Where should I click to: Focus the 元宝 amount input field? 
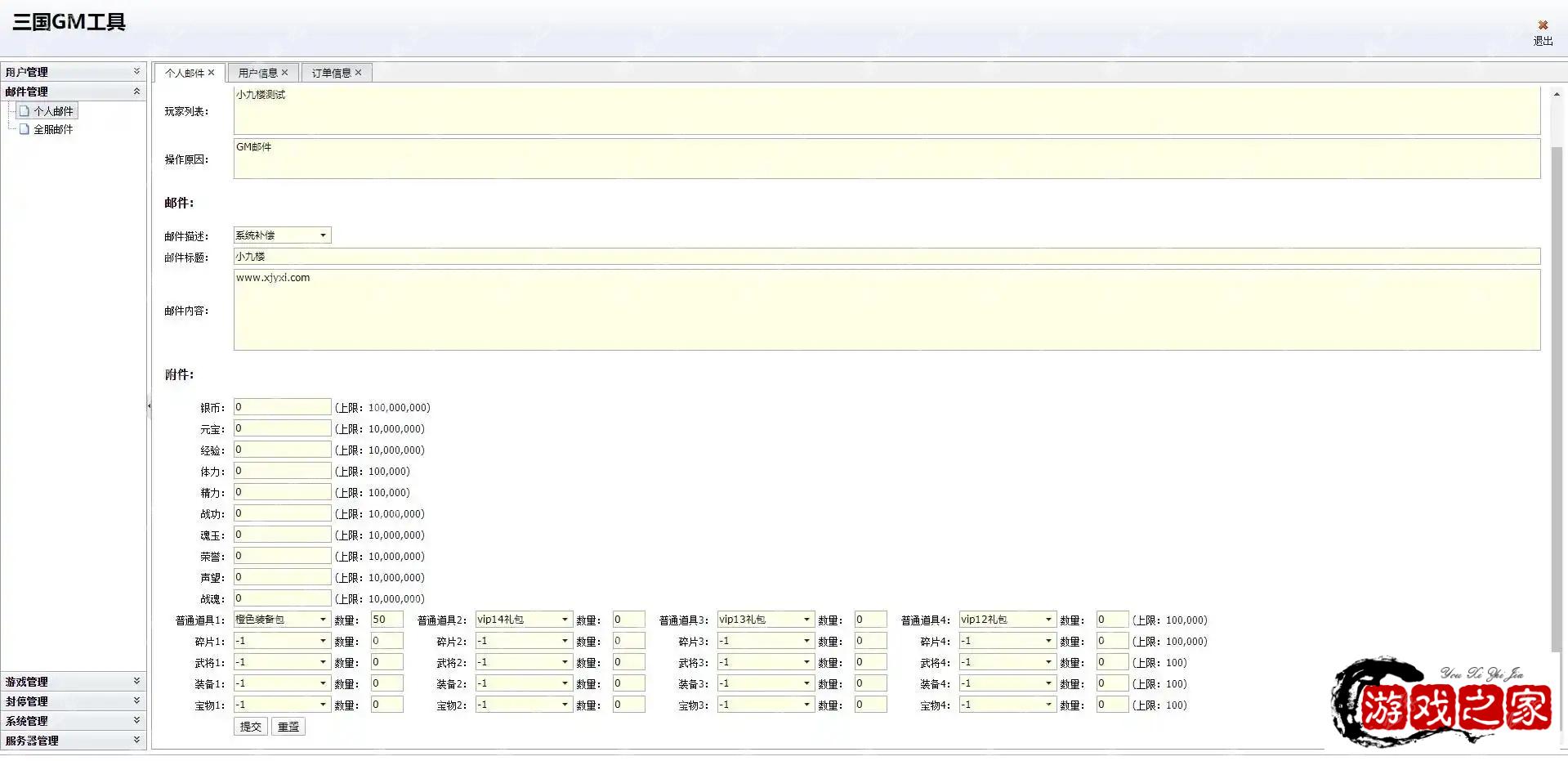point(282,428)
